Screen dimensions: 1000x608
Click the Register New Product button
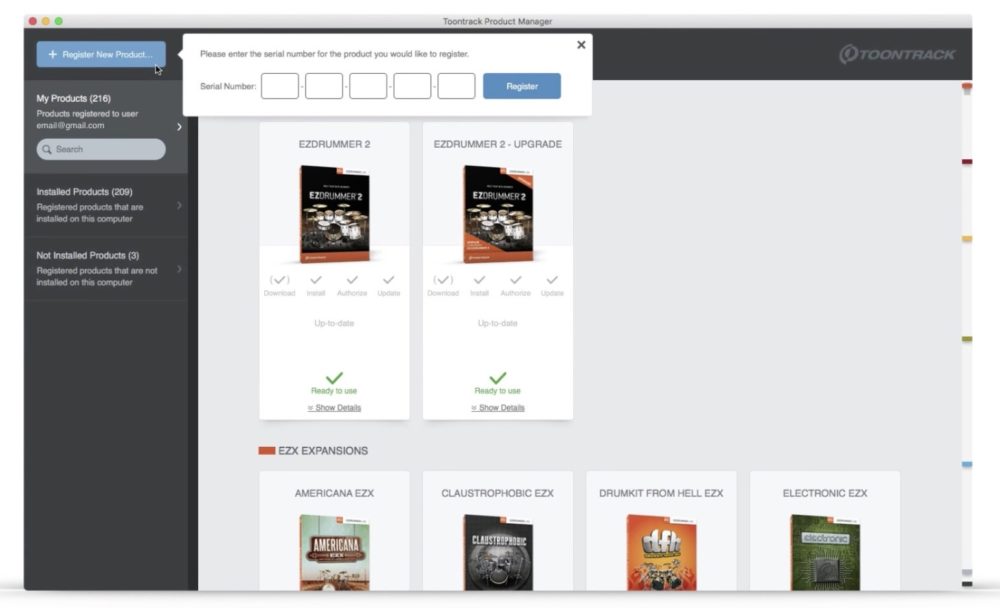101,54
